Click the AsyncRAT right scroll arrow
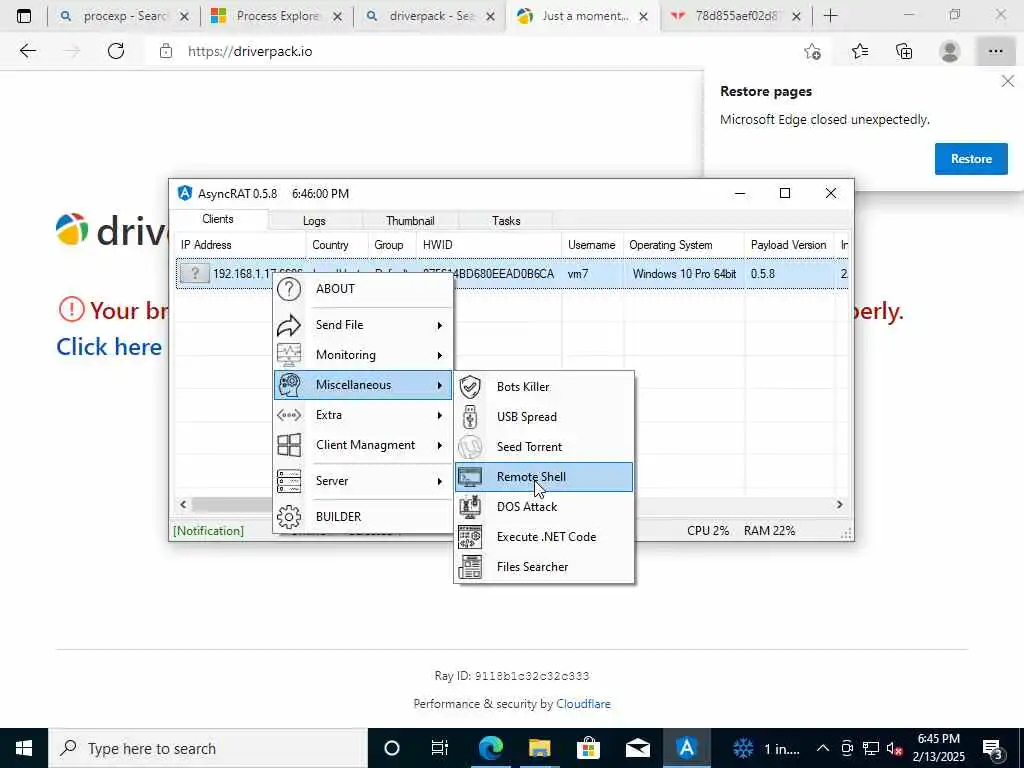Screen dimensions: 1024x768 (840, 505)
